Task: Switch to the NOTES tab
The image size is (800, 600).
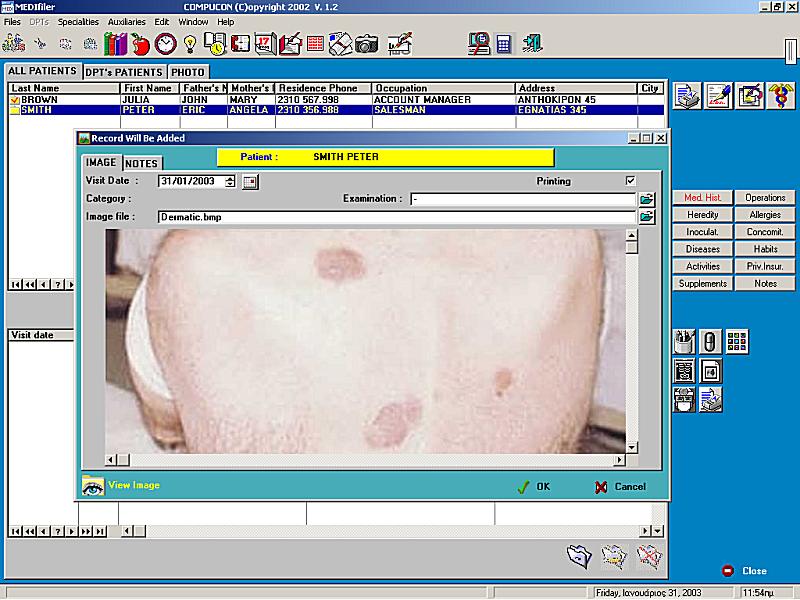Action: pos(142,163)
